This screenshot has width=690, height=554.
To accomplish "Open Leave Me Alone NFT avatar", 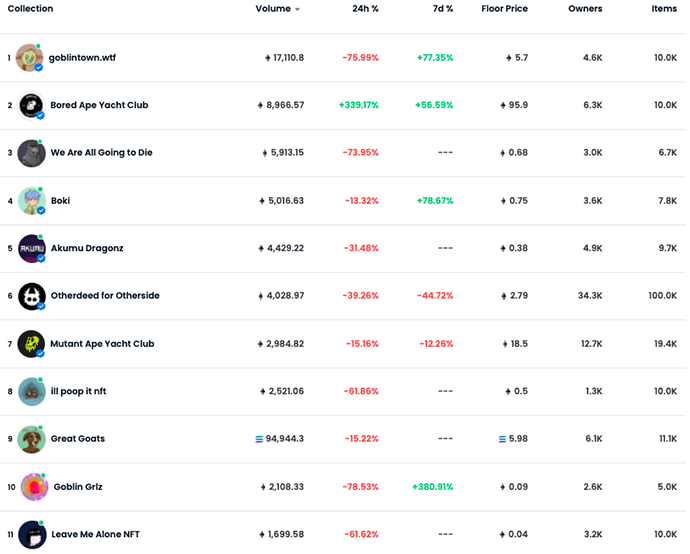I will point(33,535).
